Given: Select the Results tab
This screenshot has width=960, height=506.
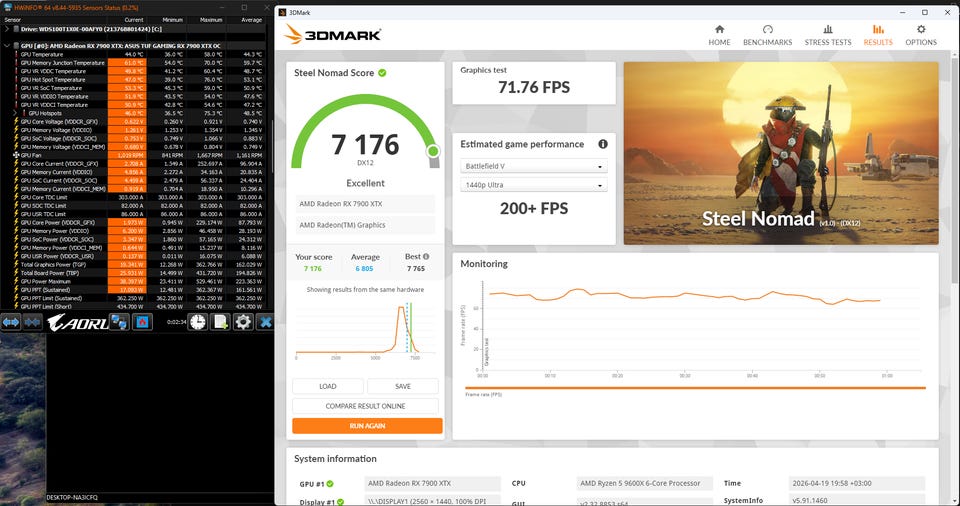Looking at the screenshot, I should 878,36.
